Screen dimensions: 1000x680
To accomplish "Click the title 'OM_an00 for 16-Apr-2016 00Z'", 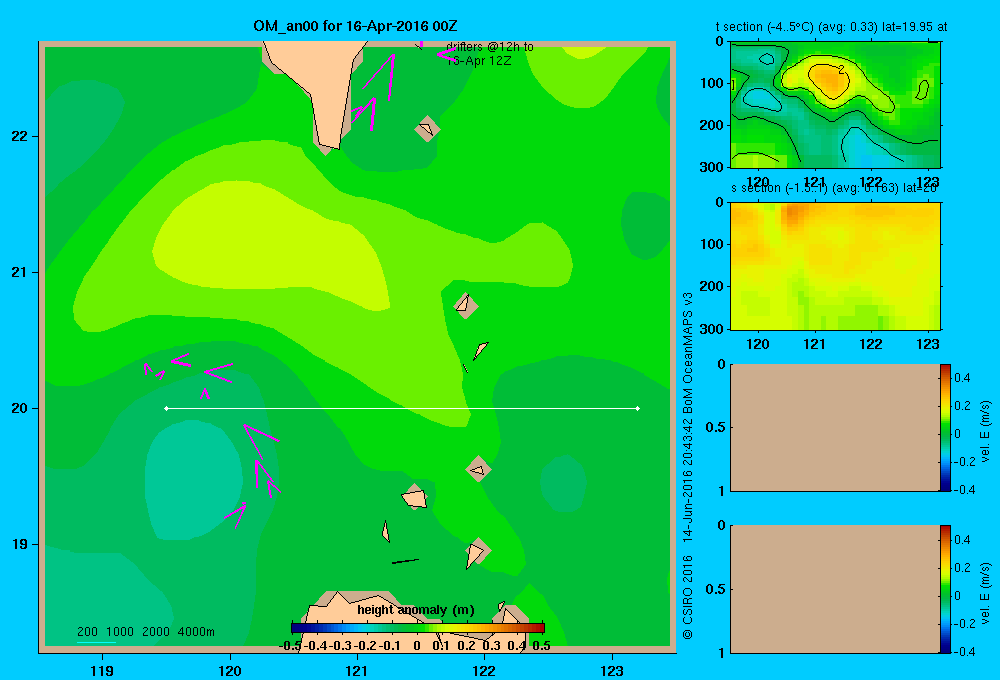I will (x=355, y=26).
